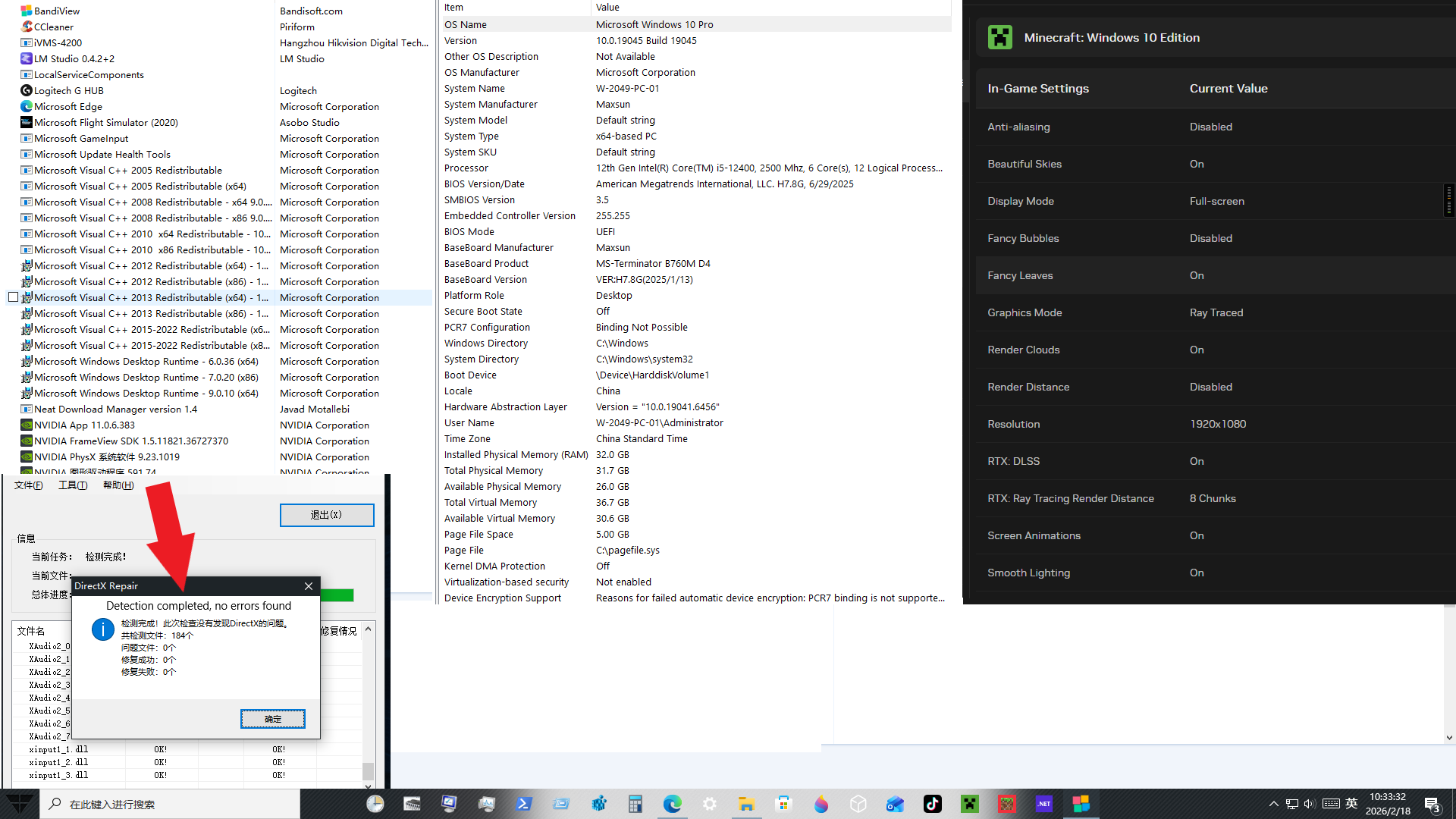The image size is (1456, 819).
Task: Click Minecraft creeper icon in settings header
Action: pyautogui.click(x=999, y=37)
